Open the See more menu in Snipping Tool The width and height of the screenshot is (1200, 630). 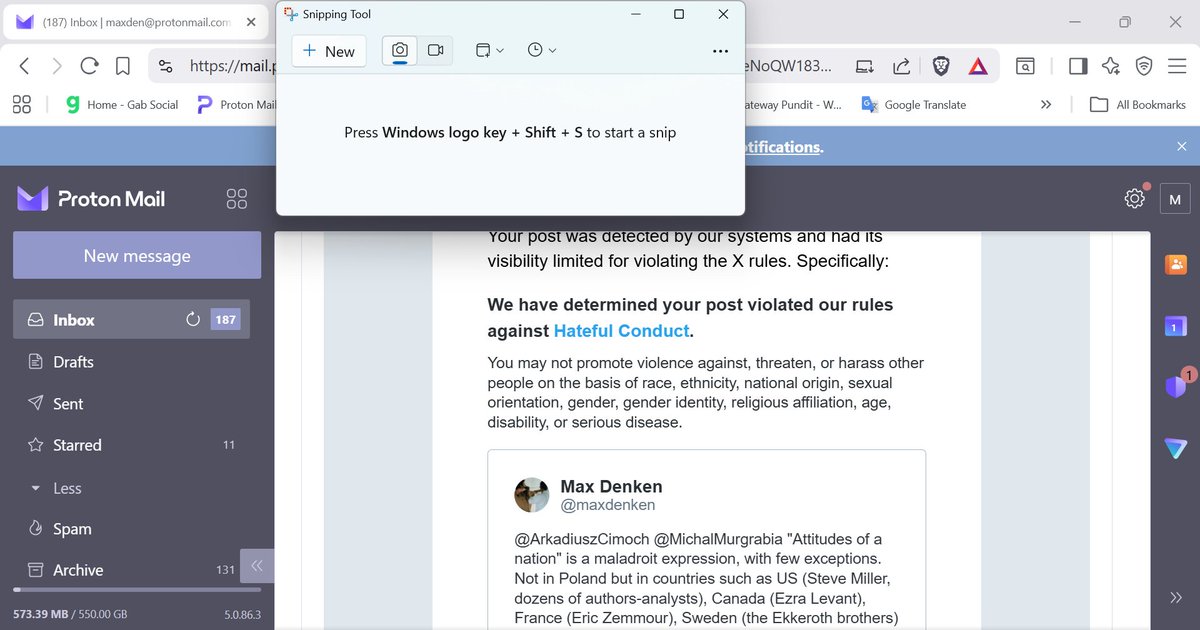click(720, 51)
